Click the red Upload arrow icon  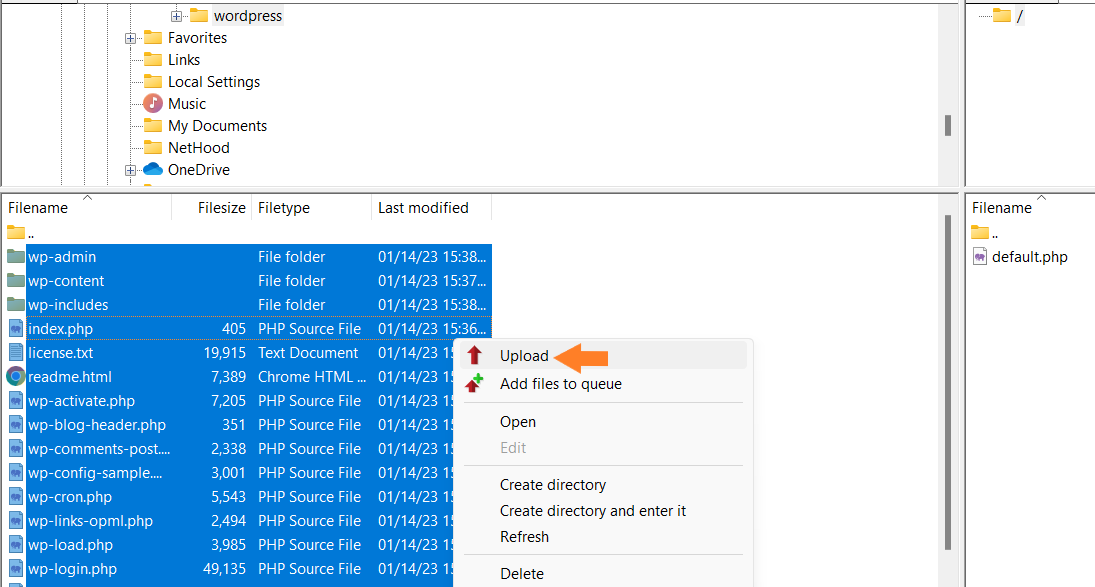pos(475,355)
